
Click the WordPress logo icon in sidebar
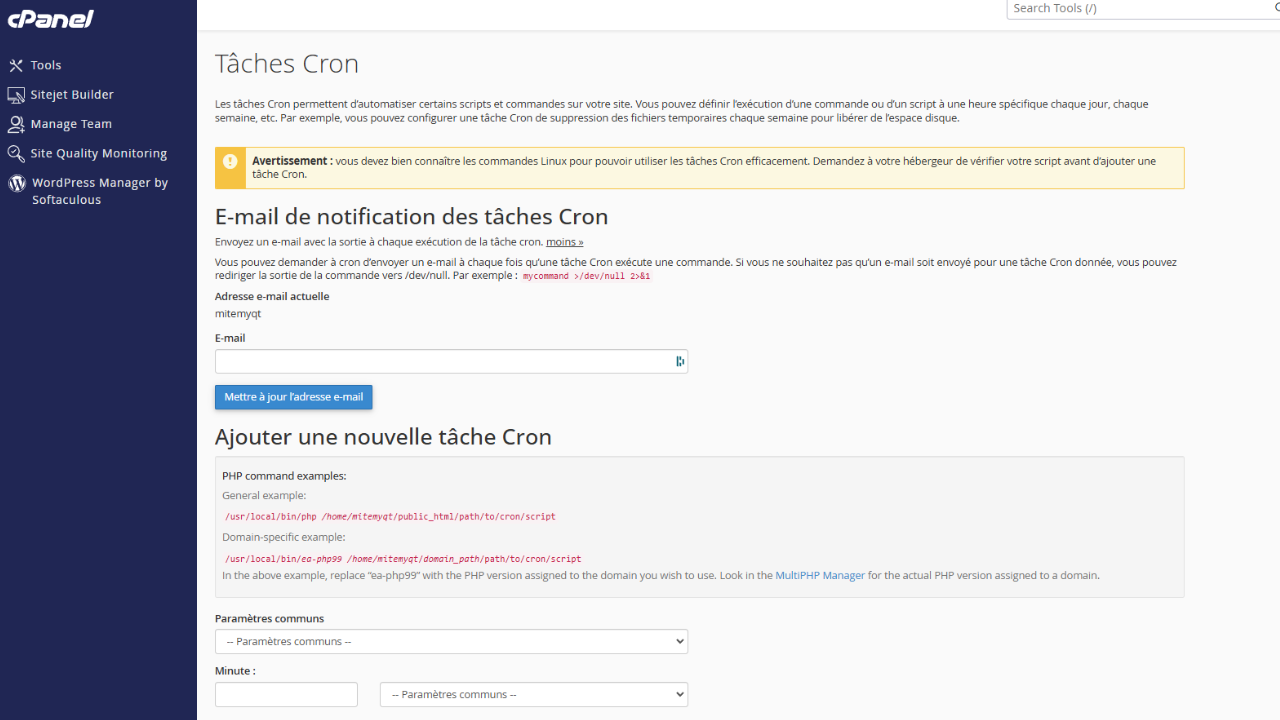pyautogui.click(x=16, y=183)
